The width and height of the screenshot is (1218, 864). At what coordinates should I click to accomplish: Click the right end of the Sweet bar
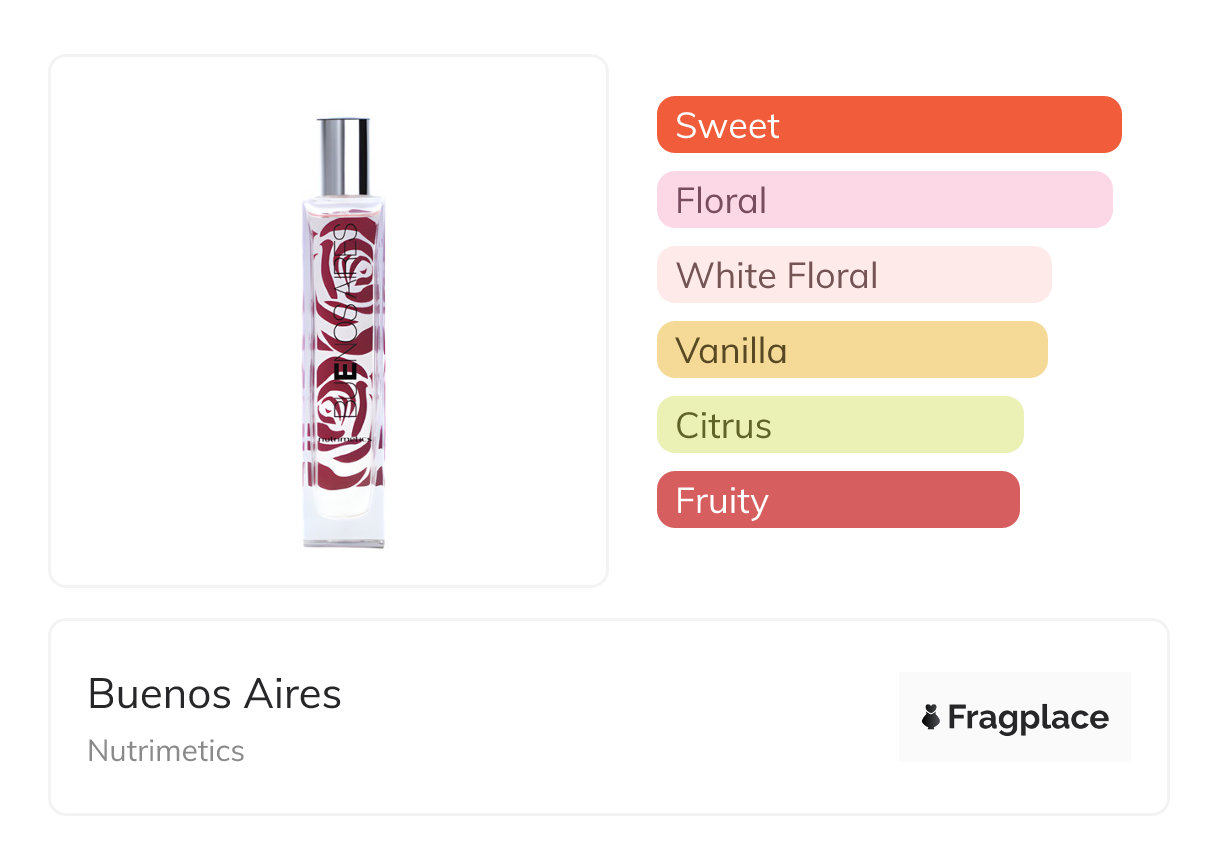tap(1105, 125)
